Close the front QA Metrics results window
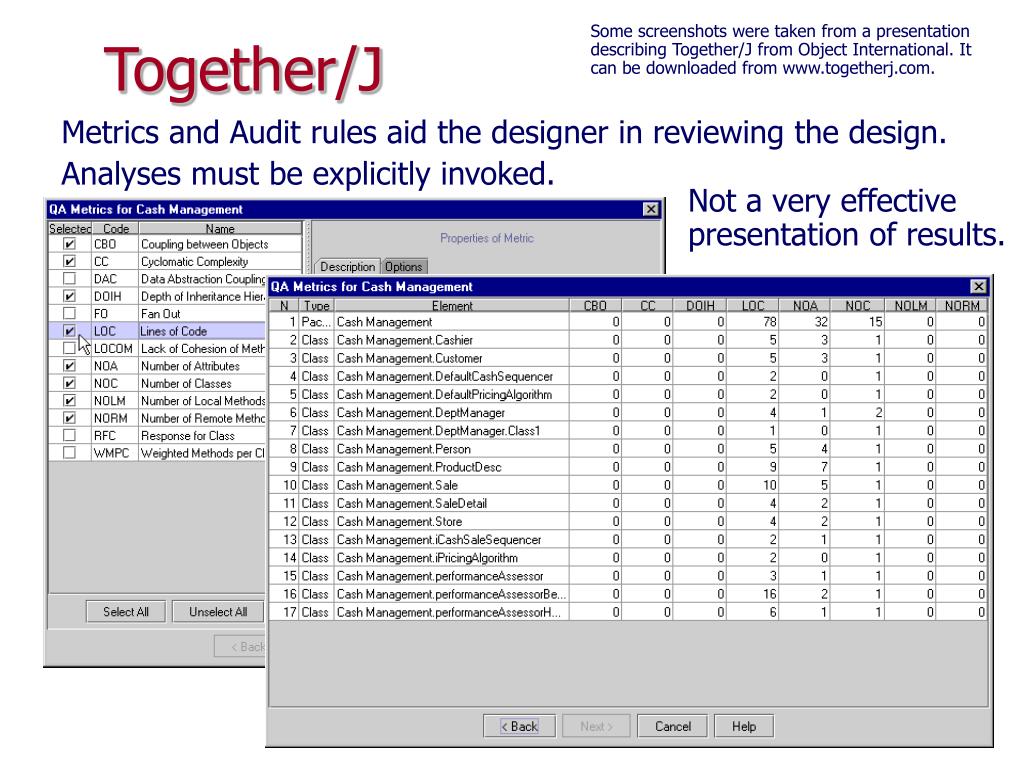This screenshot has width=1024, height=768. (978, 287)
